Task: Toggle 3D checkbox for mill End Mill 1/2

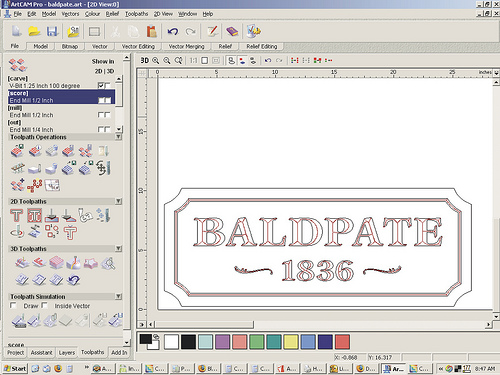Action: [107, 115]
